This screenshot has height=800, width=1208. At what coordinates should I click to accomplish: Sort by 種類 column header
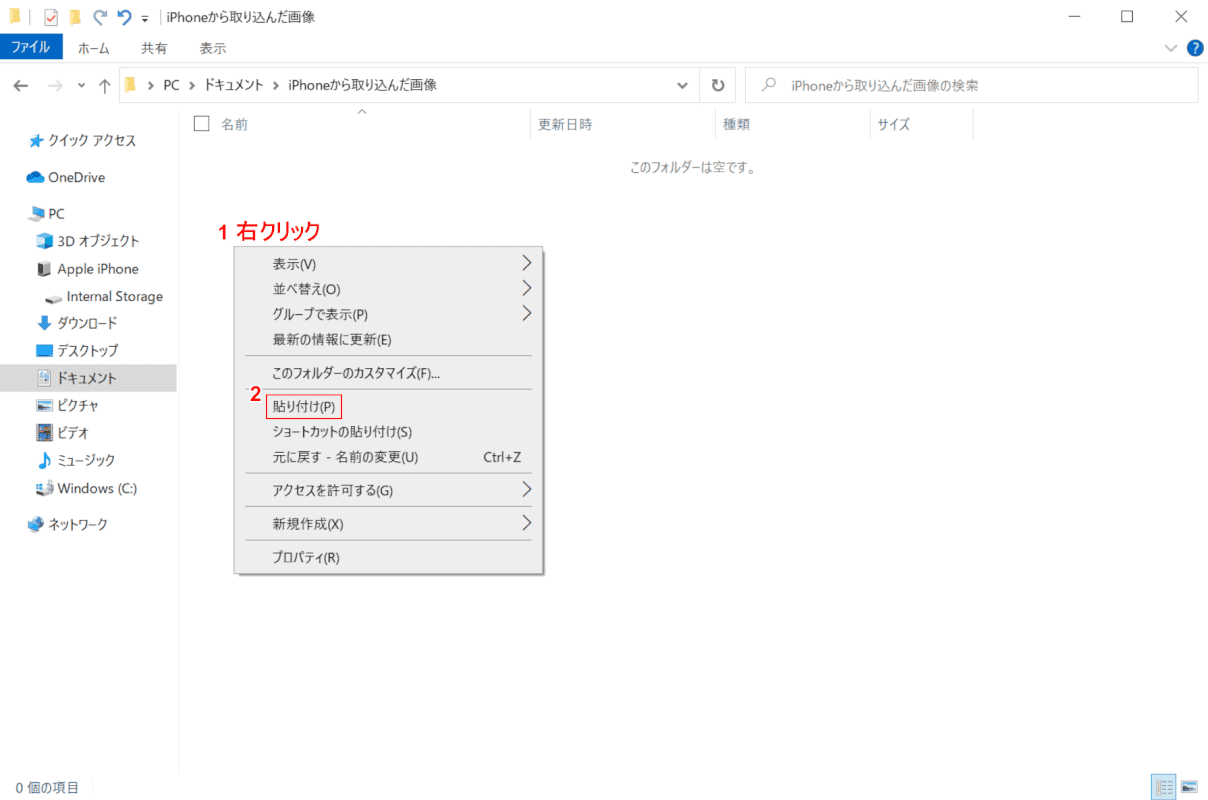(736, 124)
